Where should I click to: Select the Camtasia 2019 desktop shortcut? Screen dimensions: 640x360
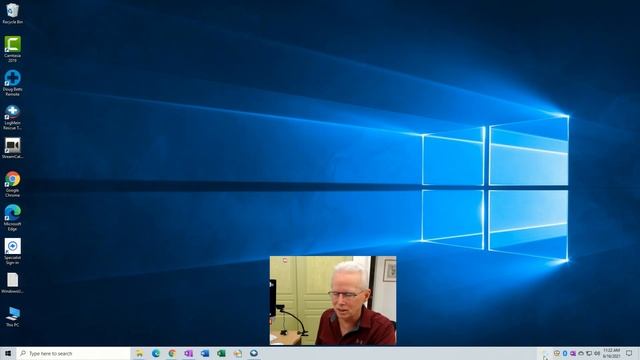click(12, 49)
